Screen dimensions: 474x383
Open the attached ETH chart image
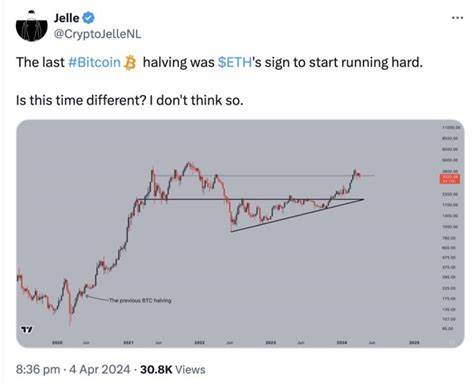tap(240, 234)
